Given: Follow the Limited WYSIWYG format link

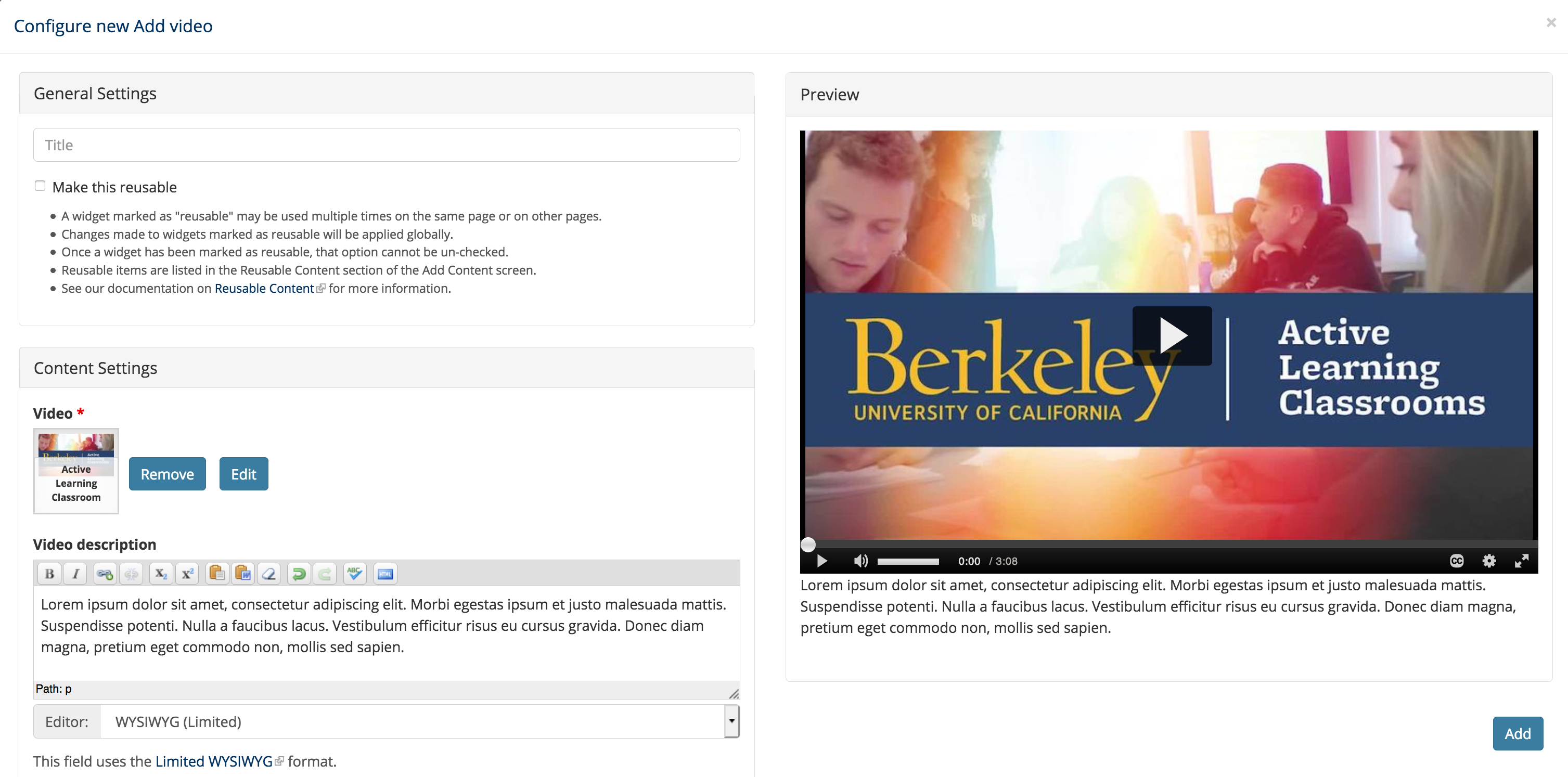Looking at the screenshot, I should coord(214,760).
